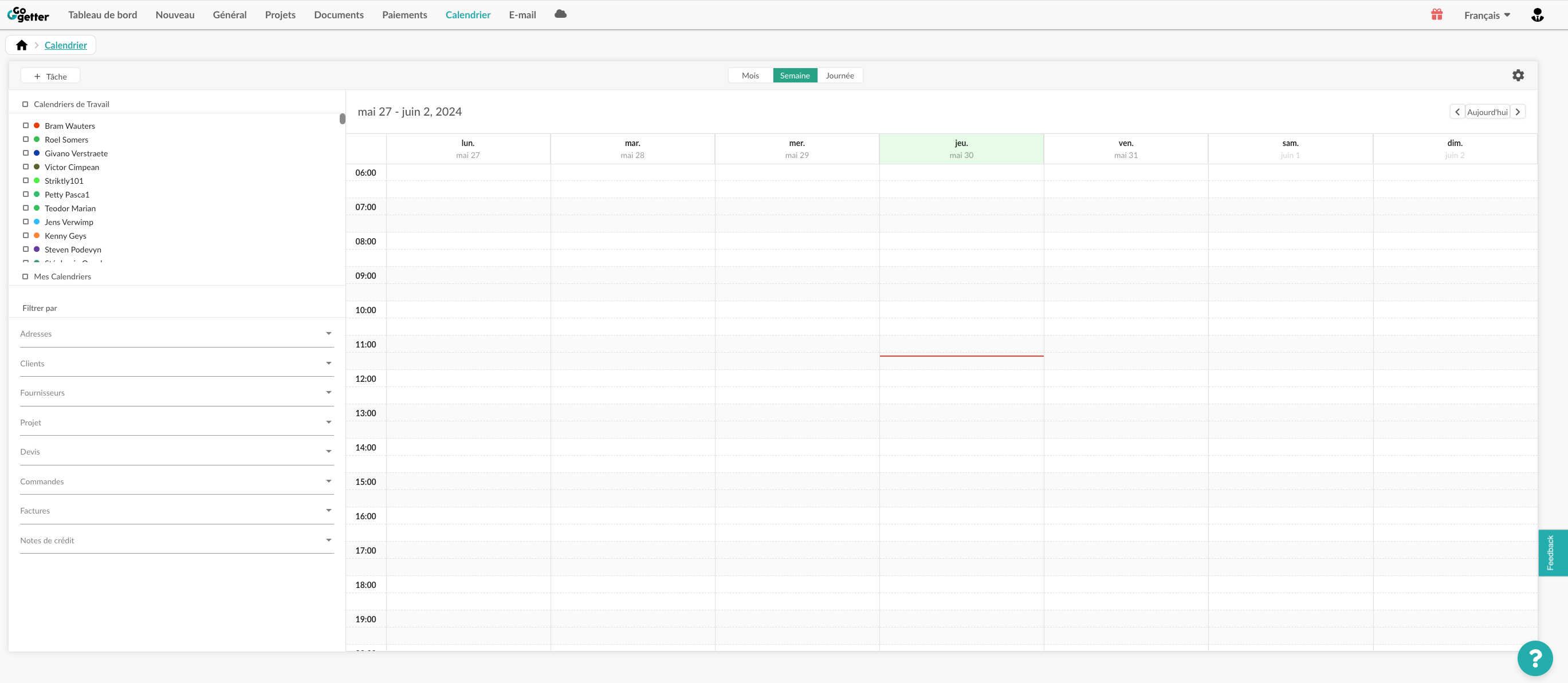Expand the Commandes filter dropdown
This screenshot has width=1568, height=683.
point(176,481)
